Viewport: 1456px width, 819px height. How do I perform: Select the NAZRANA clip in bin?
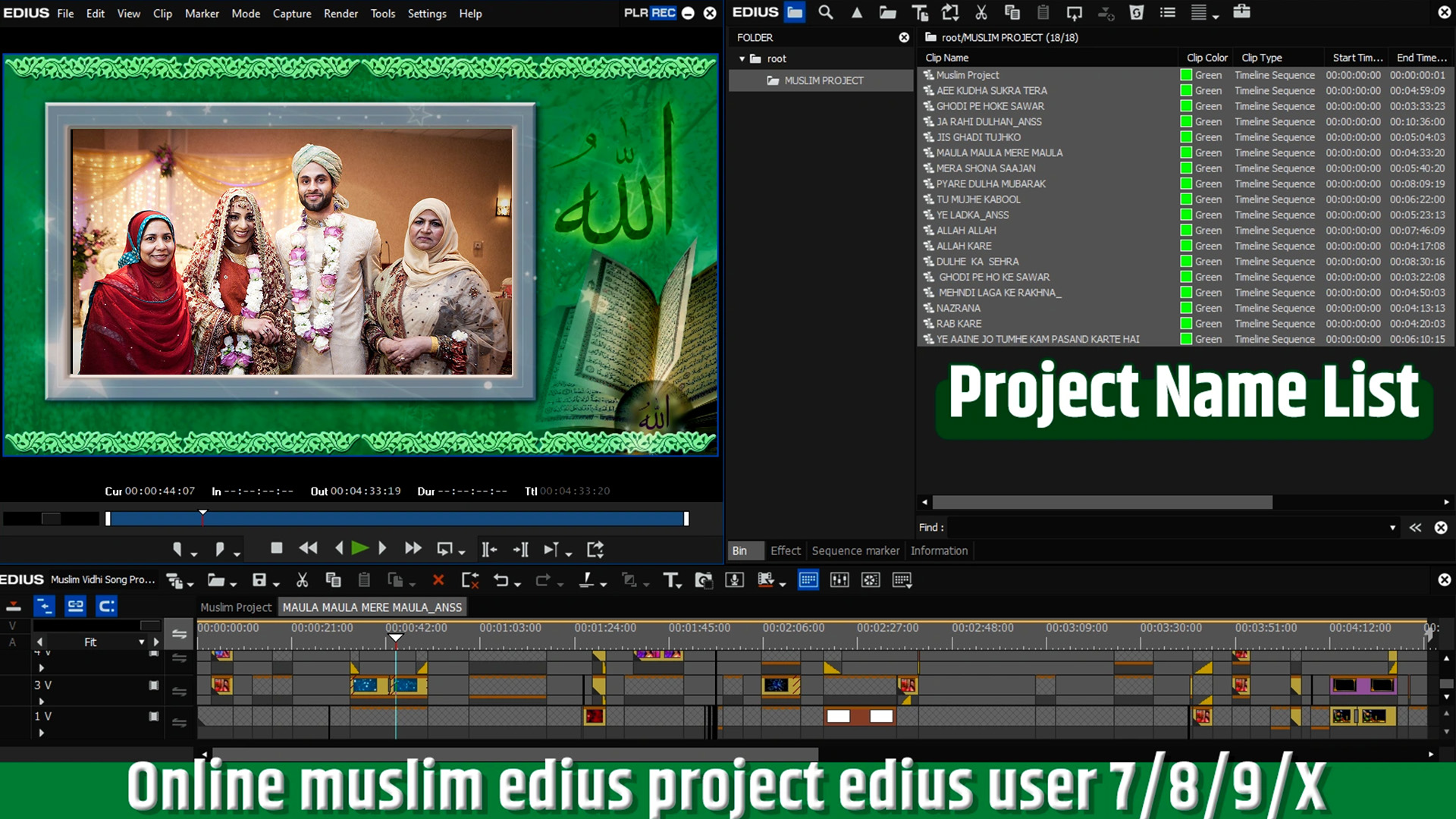point(958,308)
